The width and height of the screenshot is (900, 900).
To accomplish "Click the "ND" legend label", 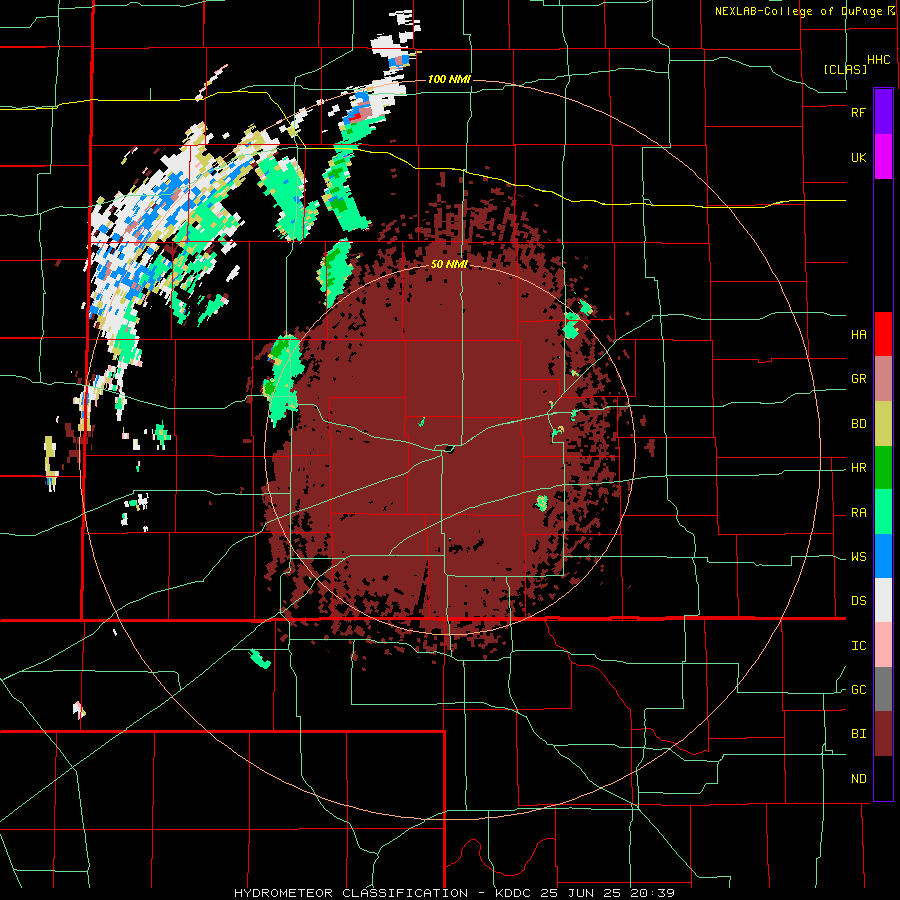I will click(858, 779).
